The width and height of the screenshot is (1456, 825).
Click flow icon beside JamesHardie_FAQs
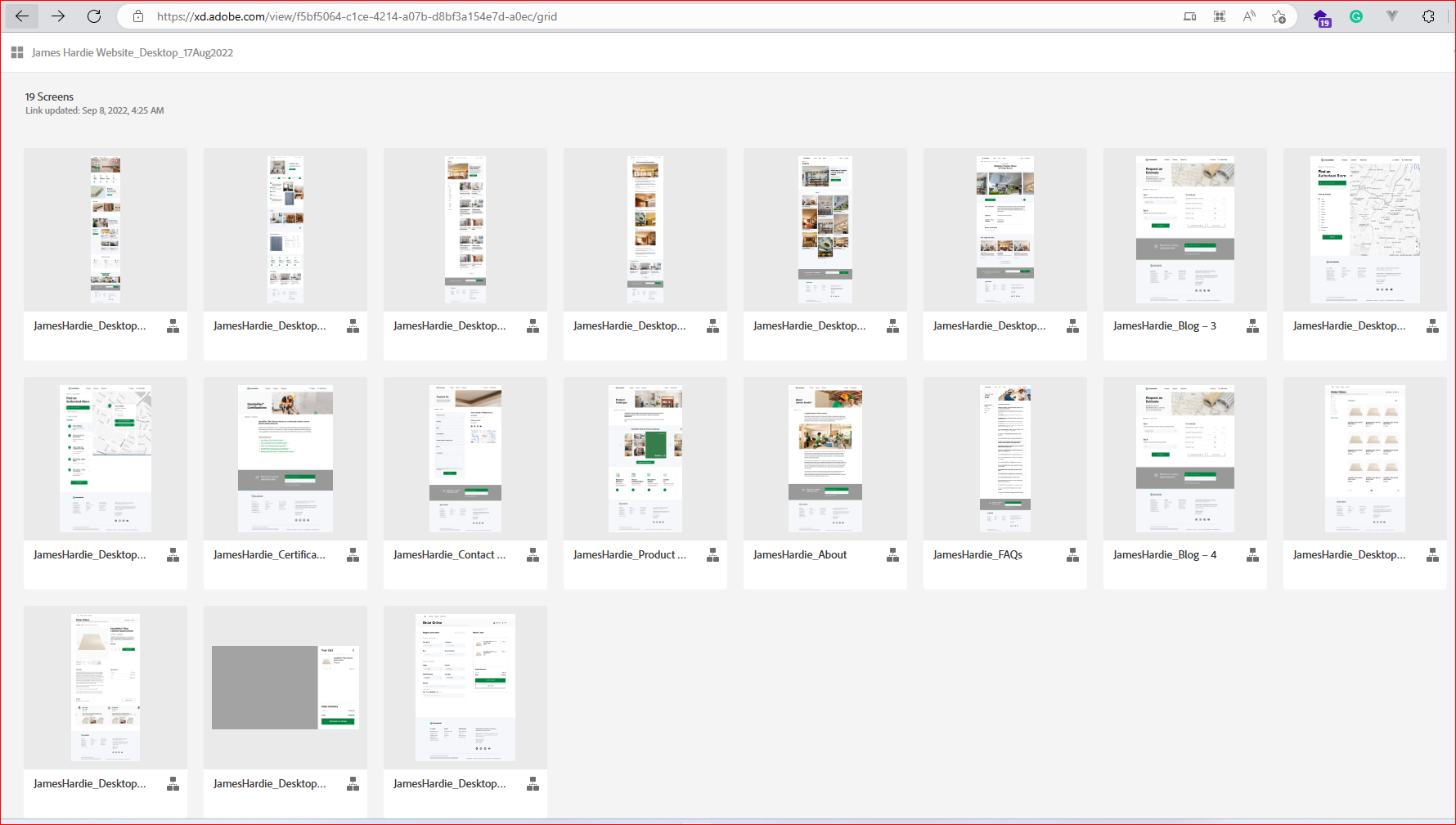click(1072, 555)
